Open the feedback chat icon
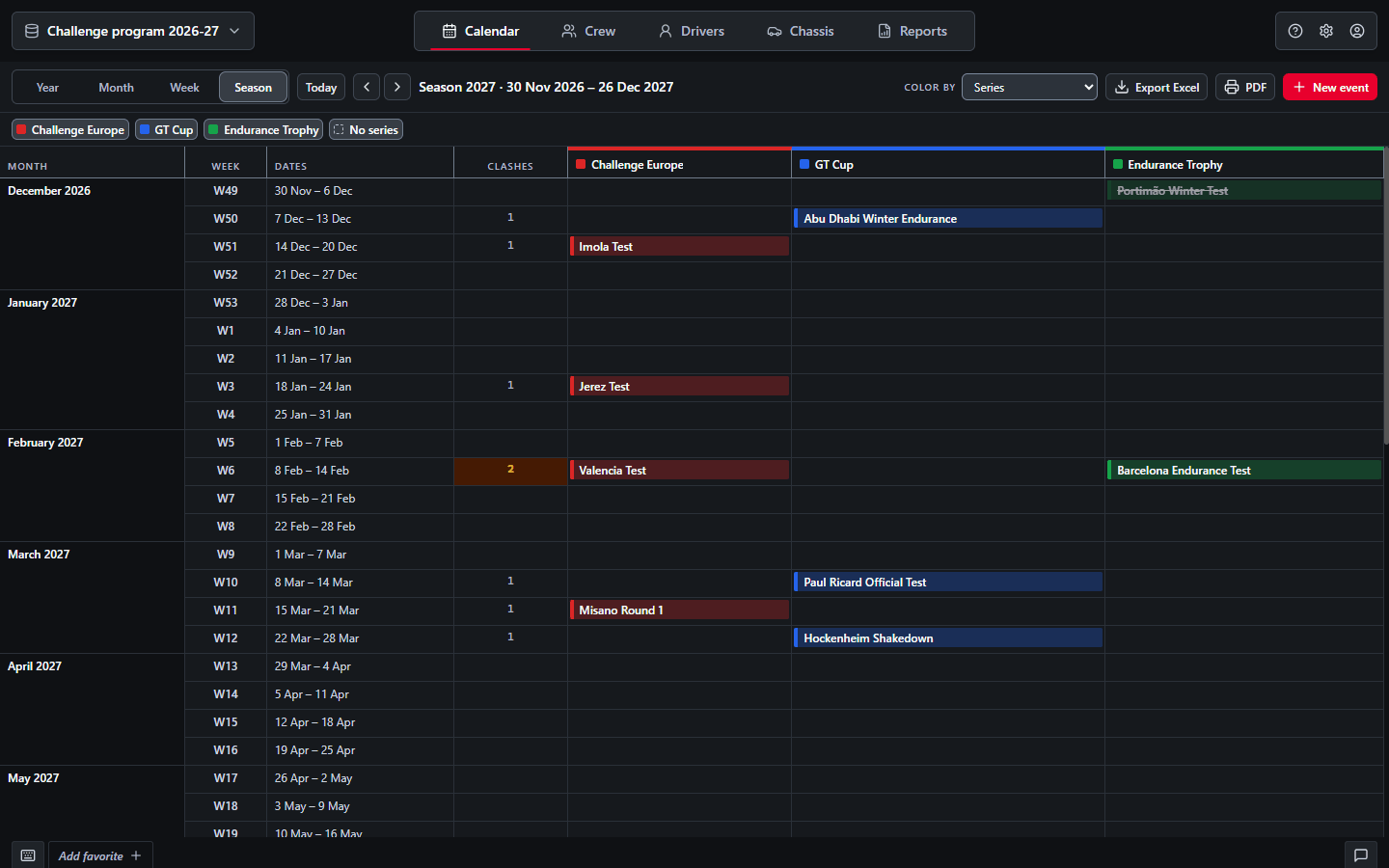Screen dimensions: 1389x868 click(x=1361, y=855)
